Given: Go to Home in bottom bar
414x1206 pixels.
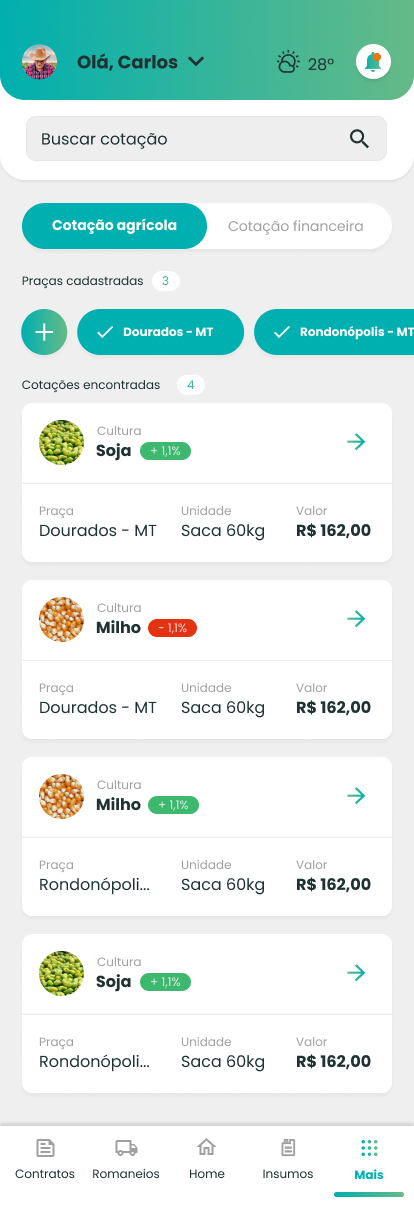Looking at the screenshot, I should (x=207, y=1160).
